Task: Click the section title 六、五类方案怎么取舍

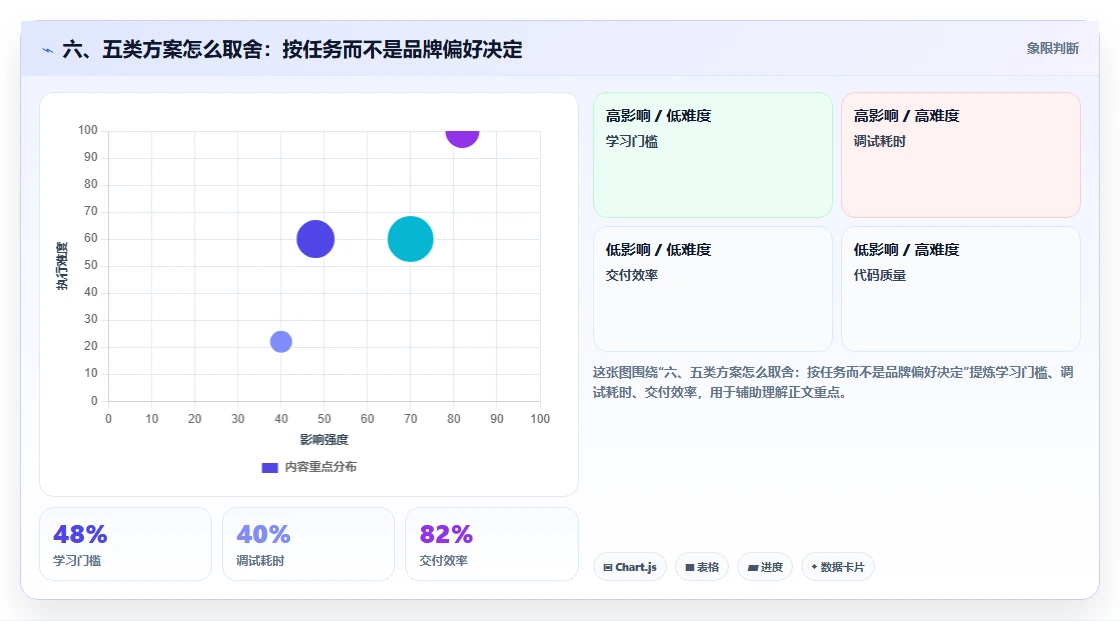Action: click(292, 49)
